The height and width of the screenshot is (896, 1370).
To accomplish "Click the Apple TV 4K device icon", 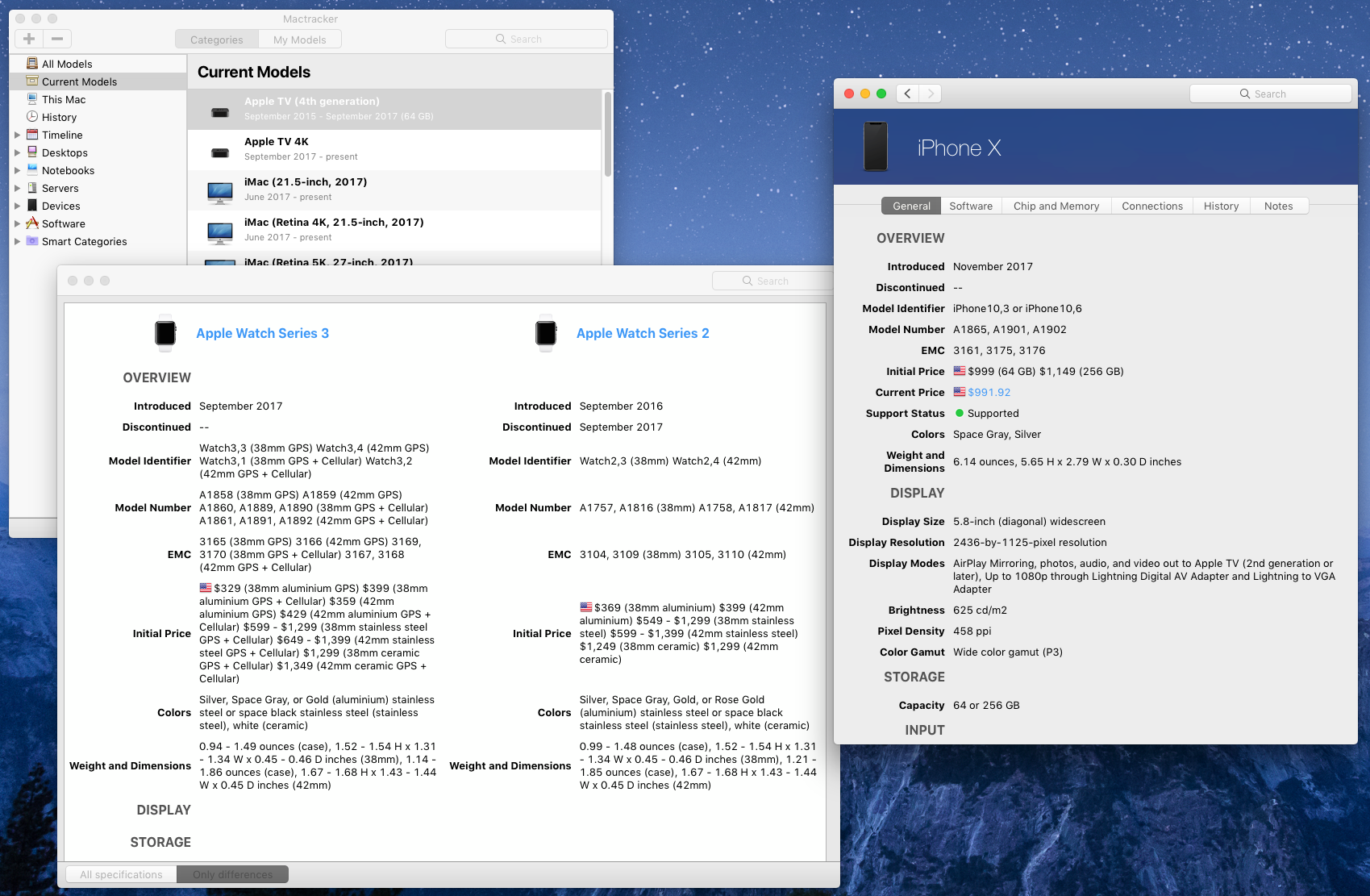I will coord(220,152).
